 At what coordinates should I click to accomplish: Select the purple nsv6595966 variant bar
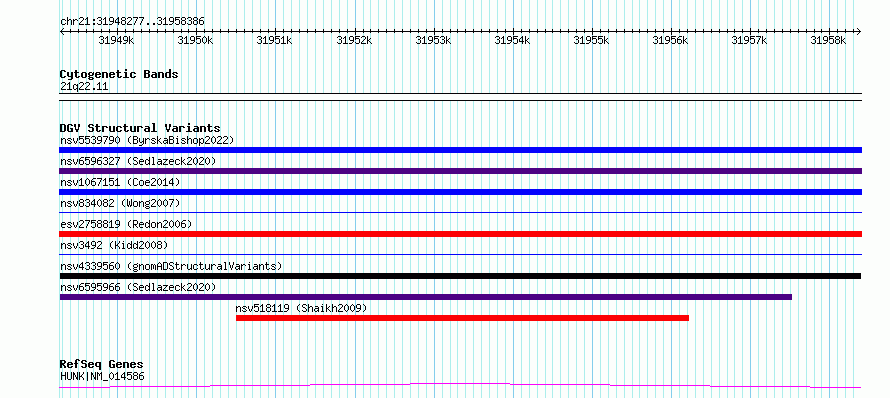click(426, 297)
